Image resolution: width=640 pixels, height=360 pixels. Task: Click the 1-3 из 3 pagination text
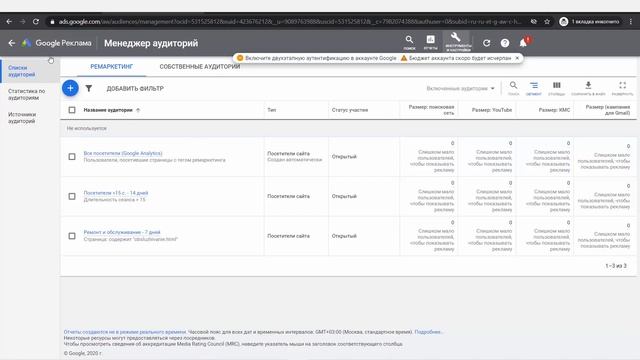616,266
